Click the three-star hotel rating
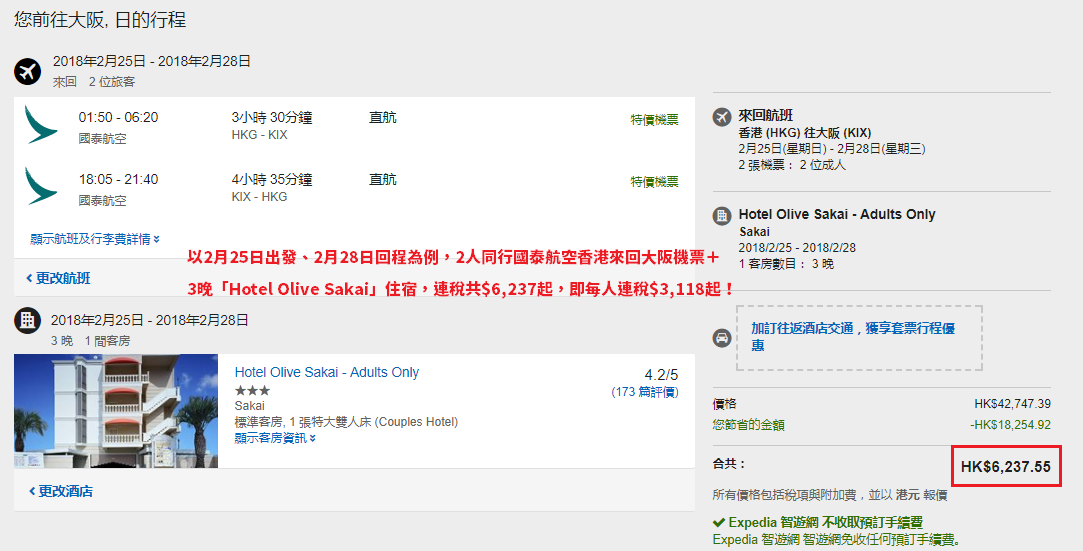This screenshot has width=1083, height=551. [252, 391]
